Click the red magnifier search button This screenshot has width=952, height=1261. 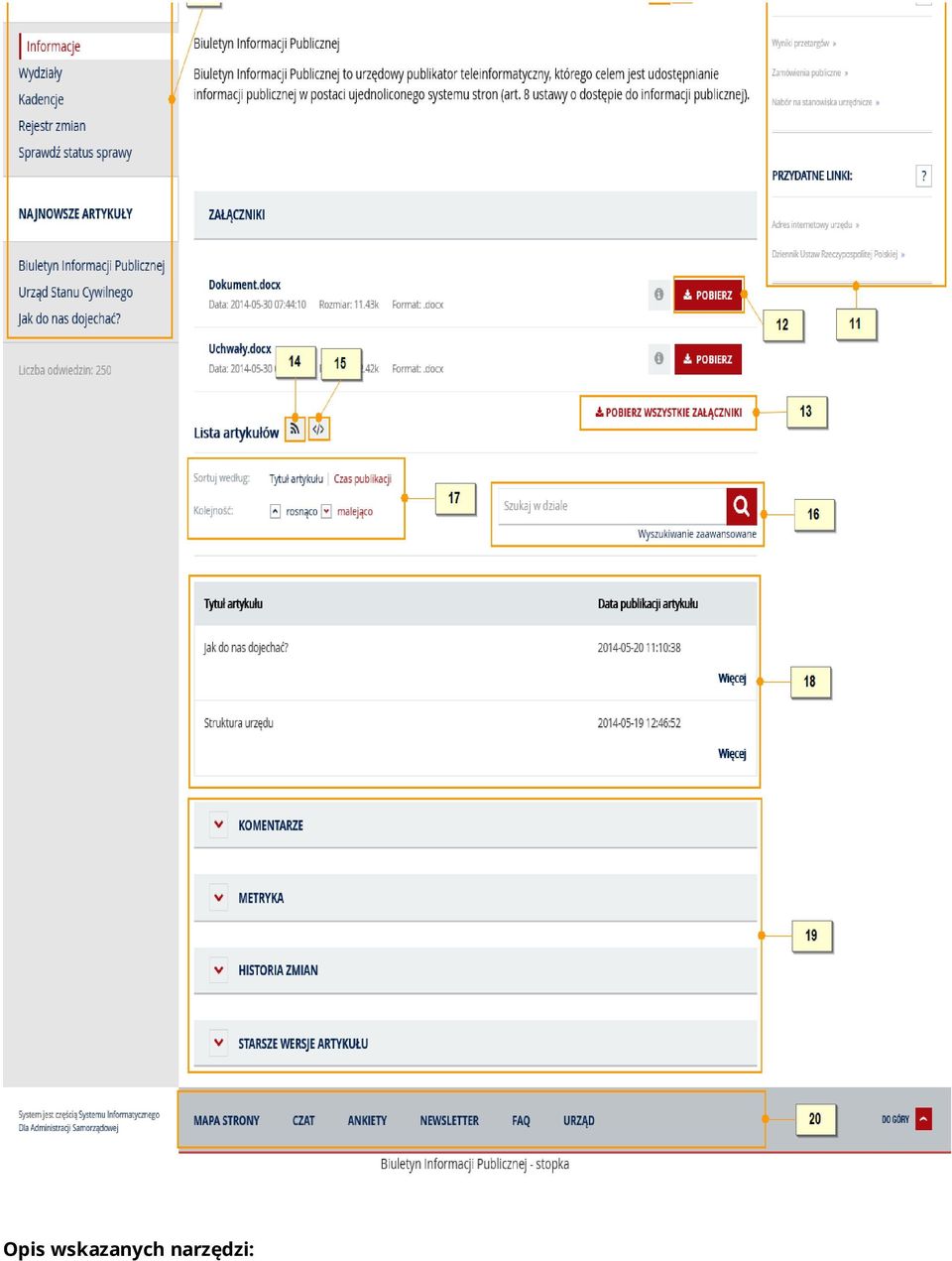(x=741, y=506)
